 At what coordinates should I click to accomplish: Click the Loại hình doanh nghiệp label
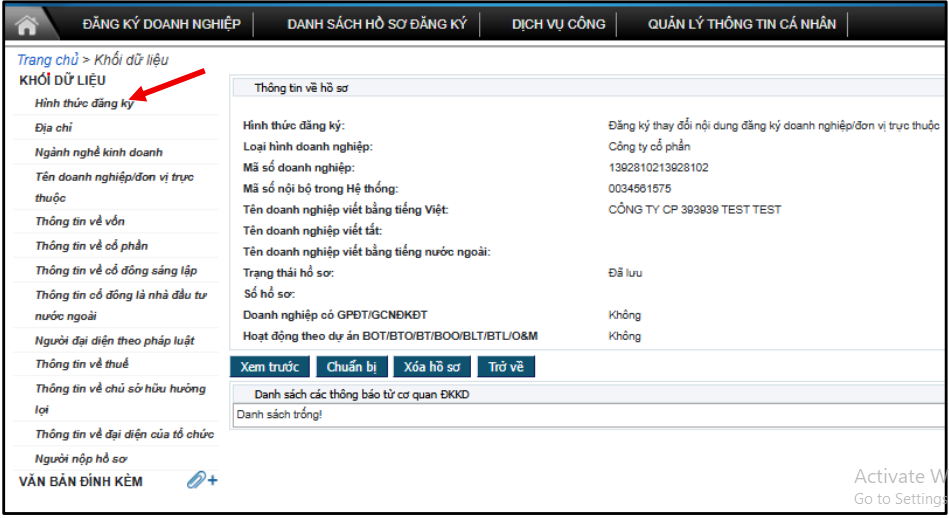(x=308, y=146)
